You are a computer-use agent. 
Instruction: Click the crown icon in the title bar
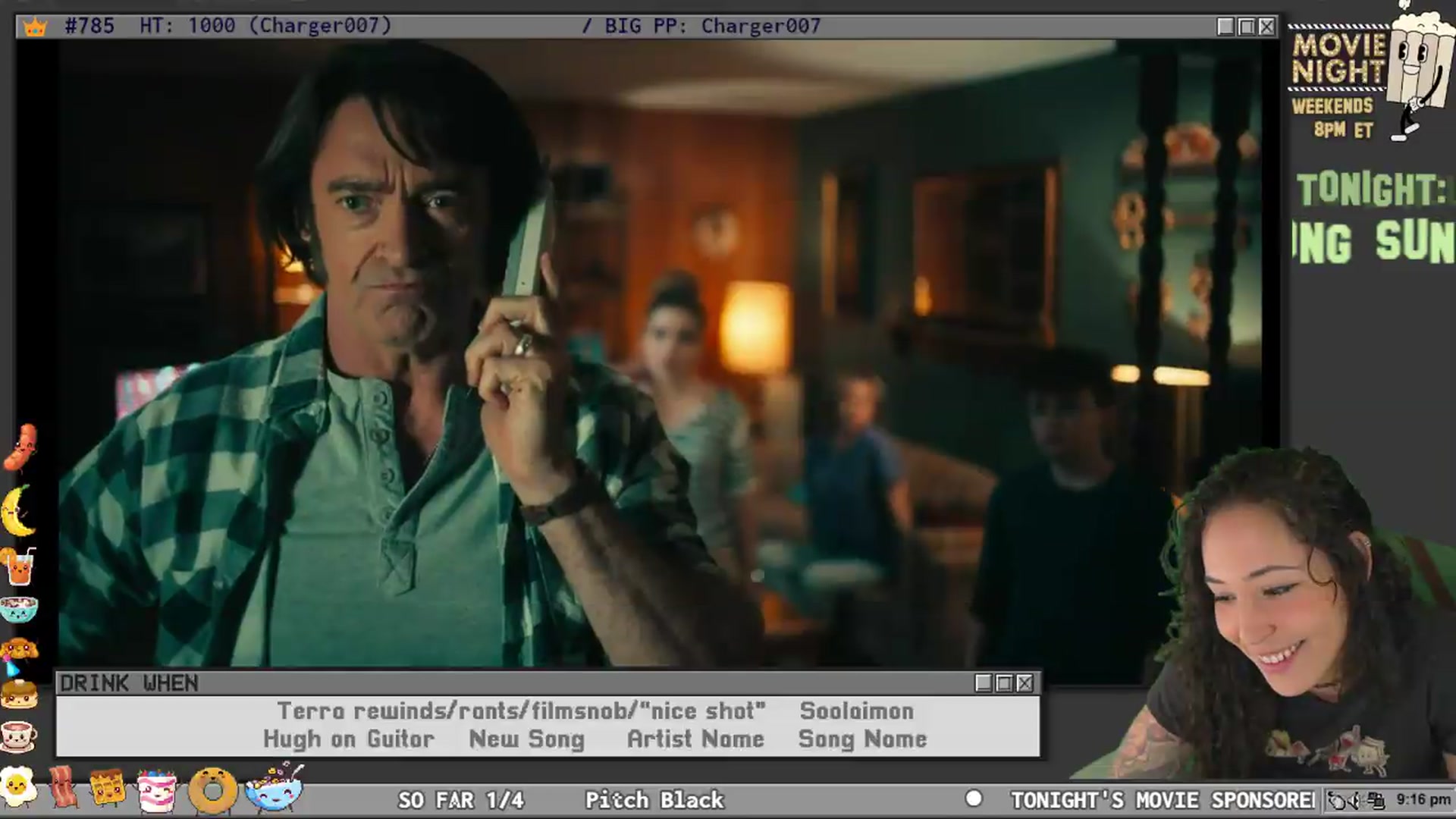(35, 27)
